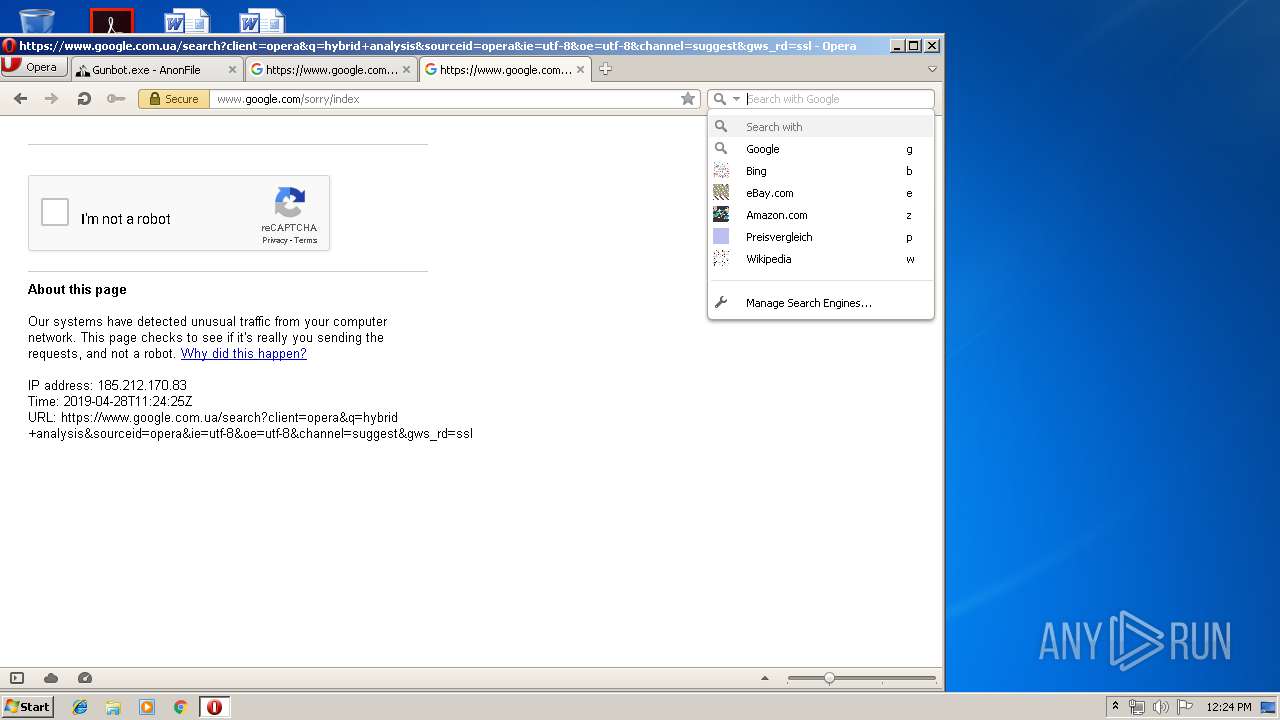Viewport: 1280px width, 720px height.
Task: Reload the page with the reload icon
Action: (84, 99)
